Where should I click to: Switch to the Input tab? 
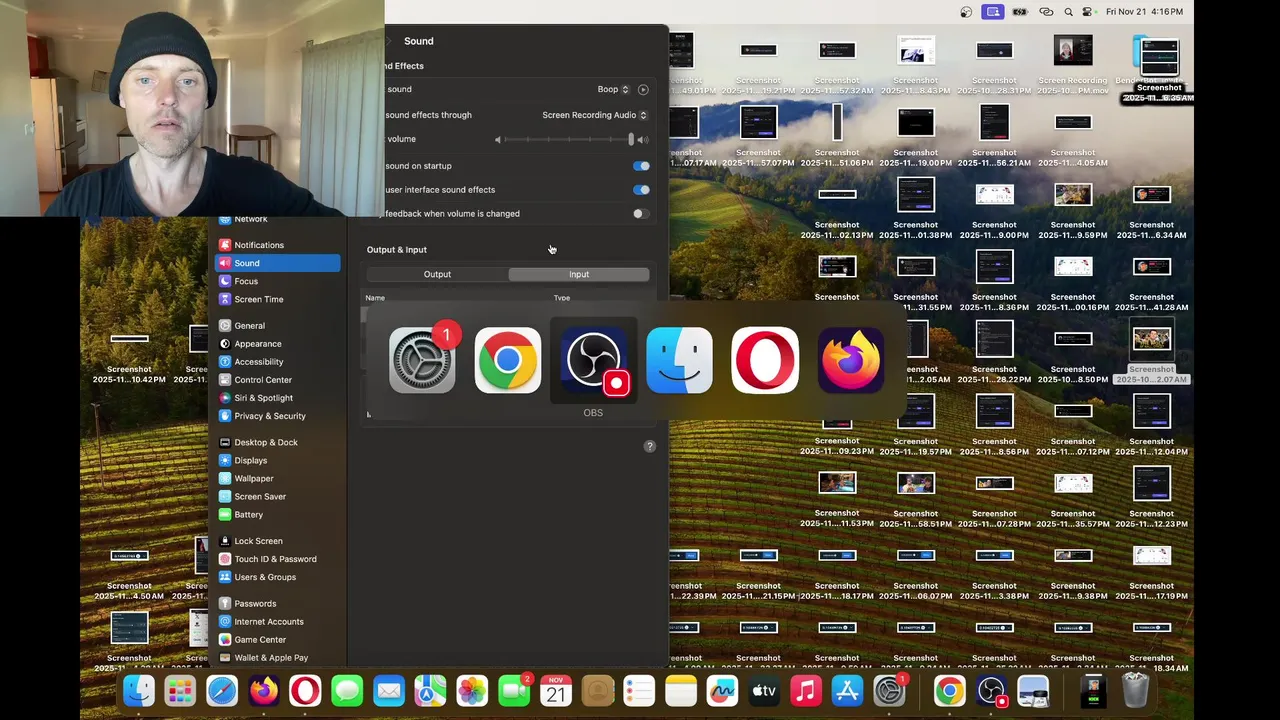[579, 274]
